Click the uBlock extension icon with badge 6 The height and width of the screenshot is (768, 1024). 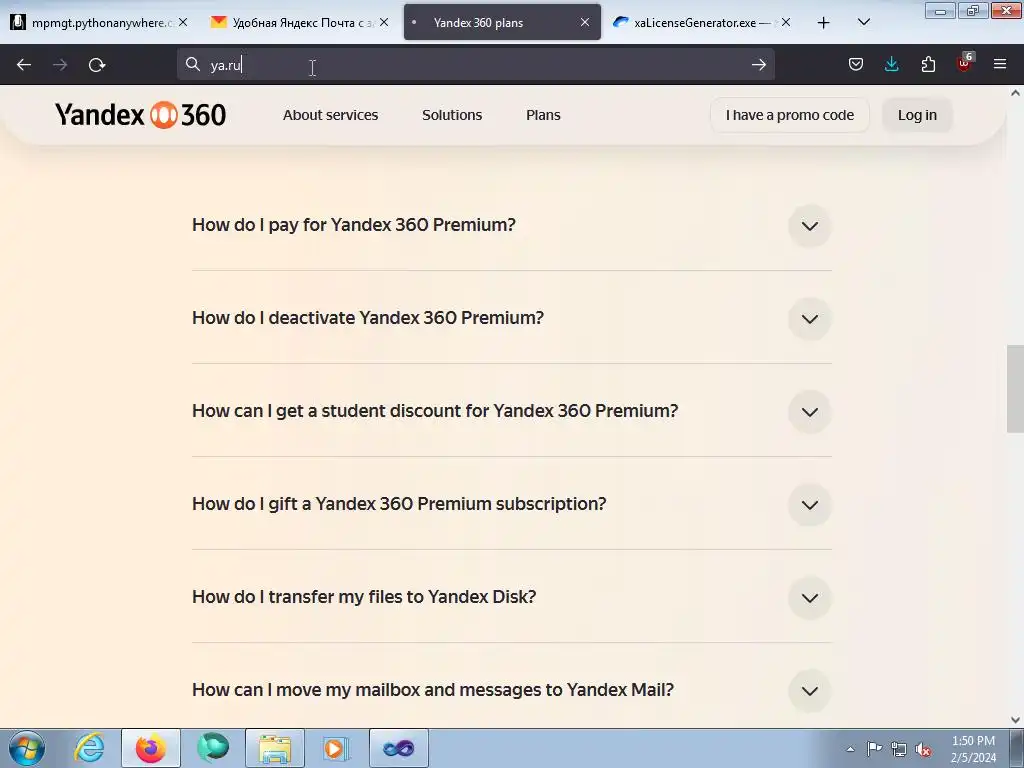click(965, 63)
